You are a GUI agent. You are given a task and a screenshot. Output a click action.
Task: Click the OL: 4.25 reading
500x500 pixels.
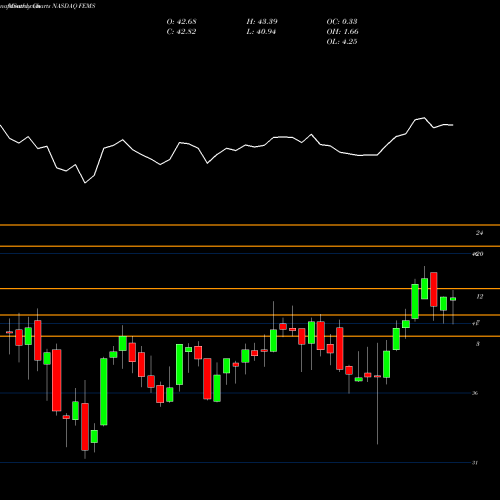pyautogui.click(x=342, y=41)
